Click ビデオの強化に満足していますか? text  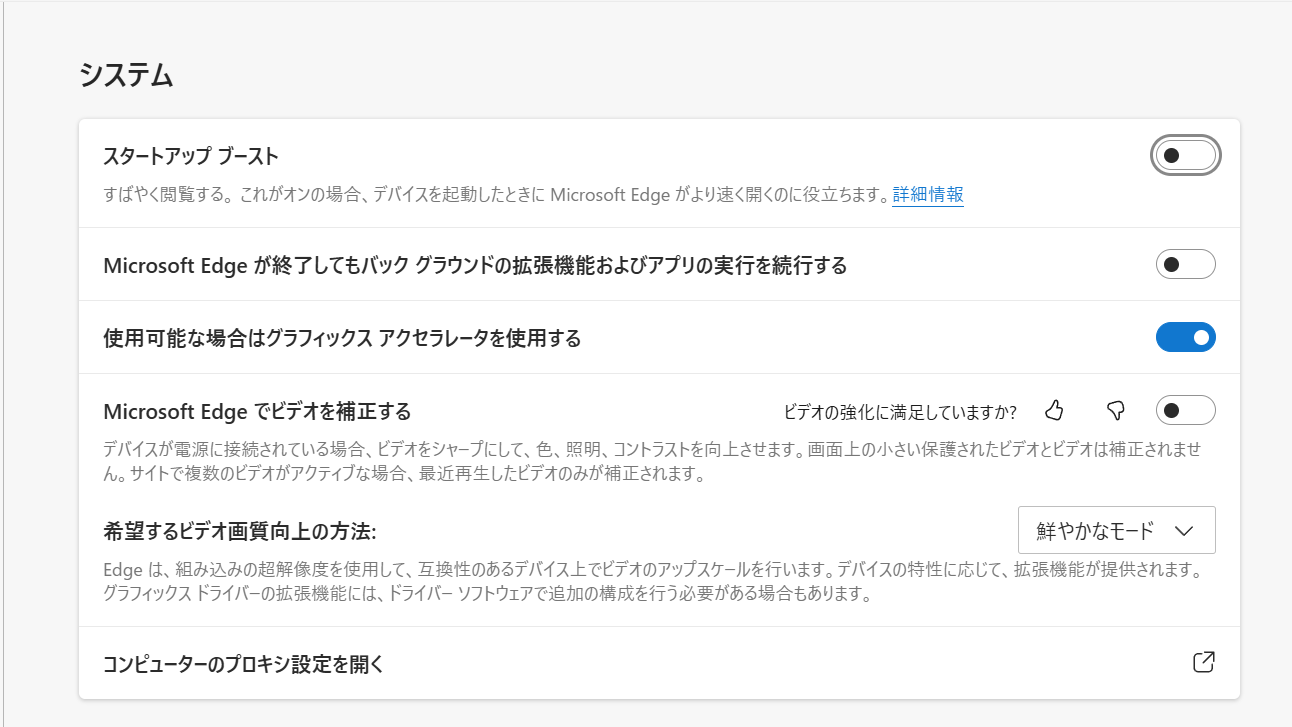tap(900, 411)
